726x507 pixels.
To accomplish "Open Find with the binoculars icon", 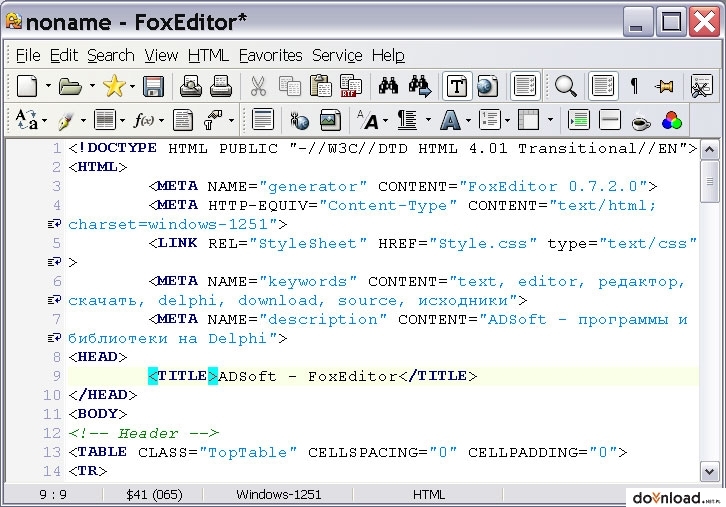I will click(388, 86).
